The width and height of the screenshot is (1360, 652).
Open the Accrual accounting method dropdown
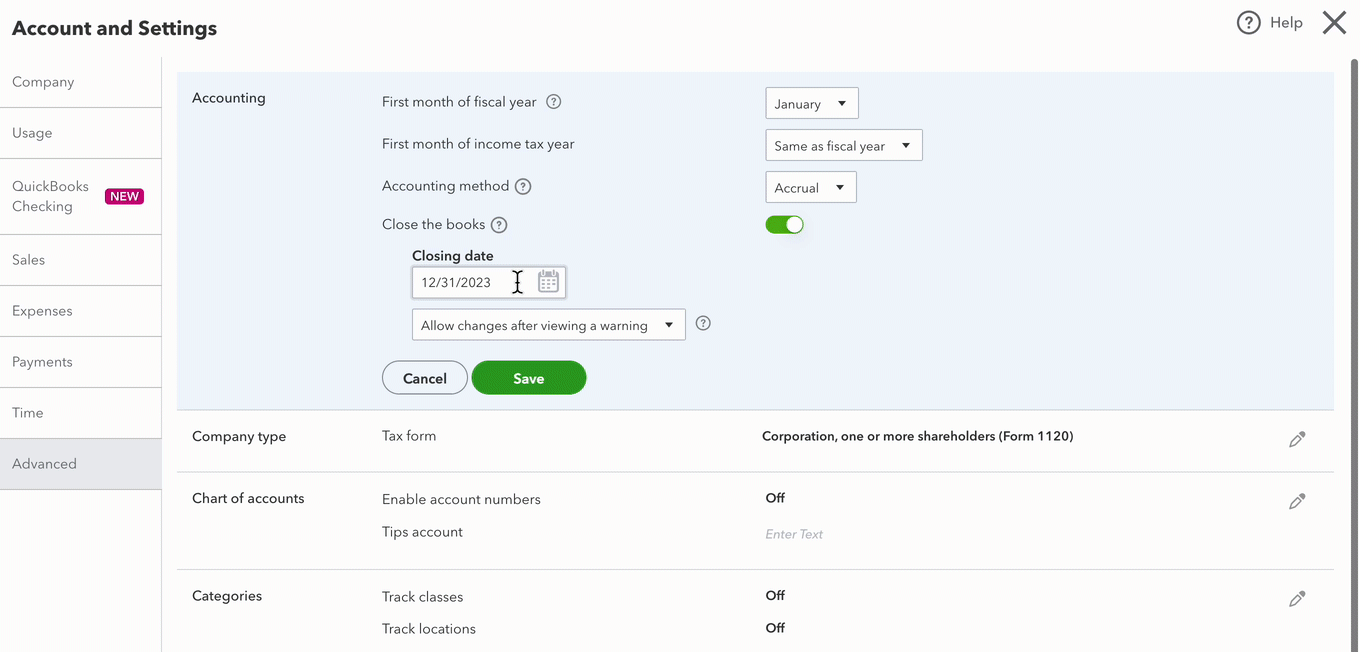810,188
